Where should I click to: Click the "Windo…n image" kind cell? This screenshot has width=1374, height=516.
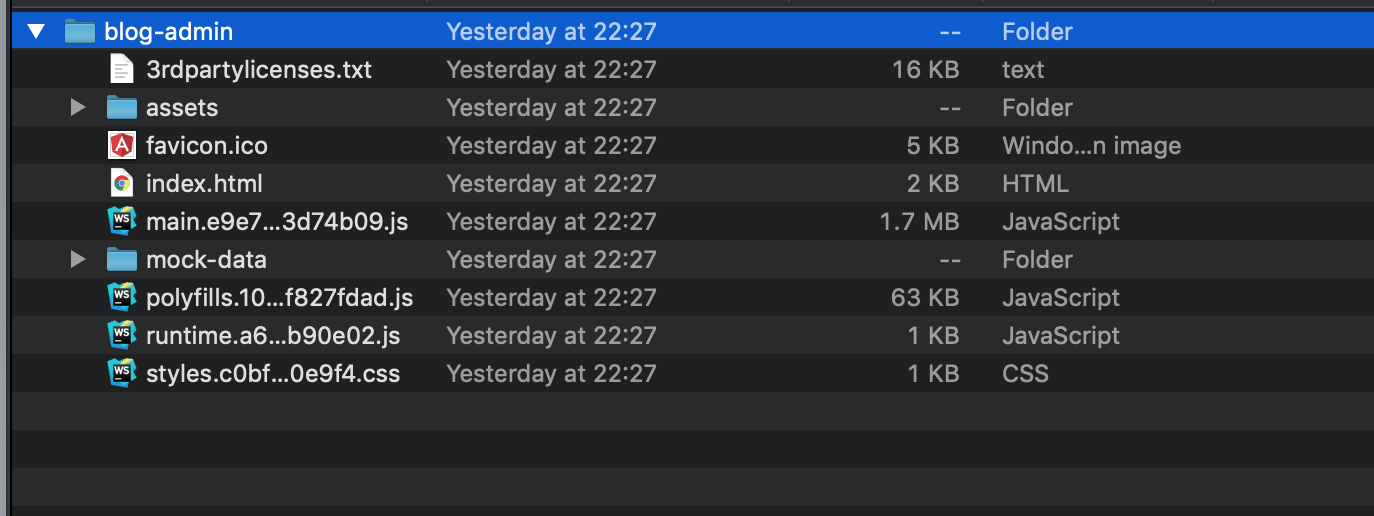[x=1091, y=146]
